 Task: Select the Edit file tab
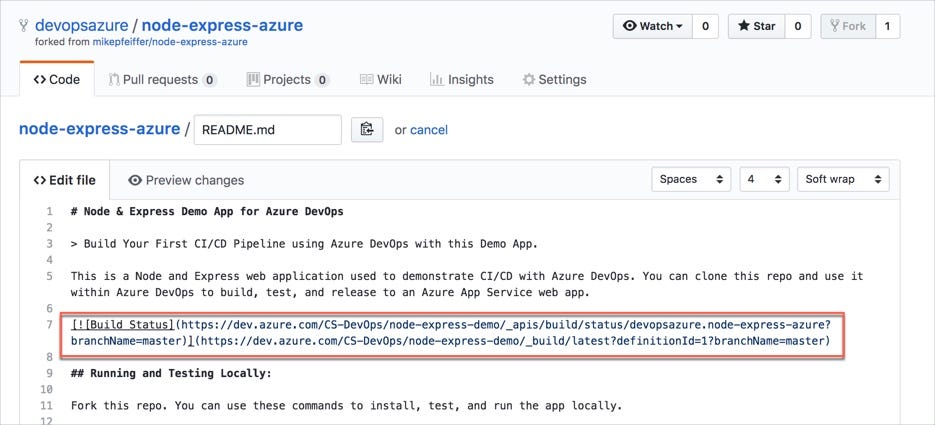pyautogui.click(x=64, y=179)
